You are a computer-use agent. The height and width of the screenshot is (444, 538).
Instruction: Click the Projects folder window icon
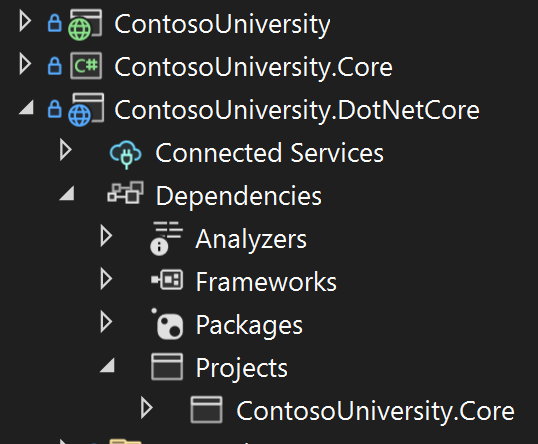coord(167,367)
